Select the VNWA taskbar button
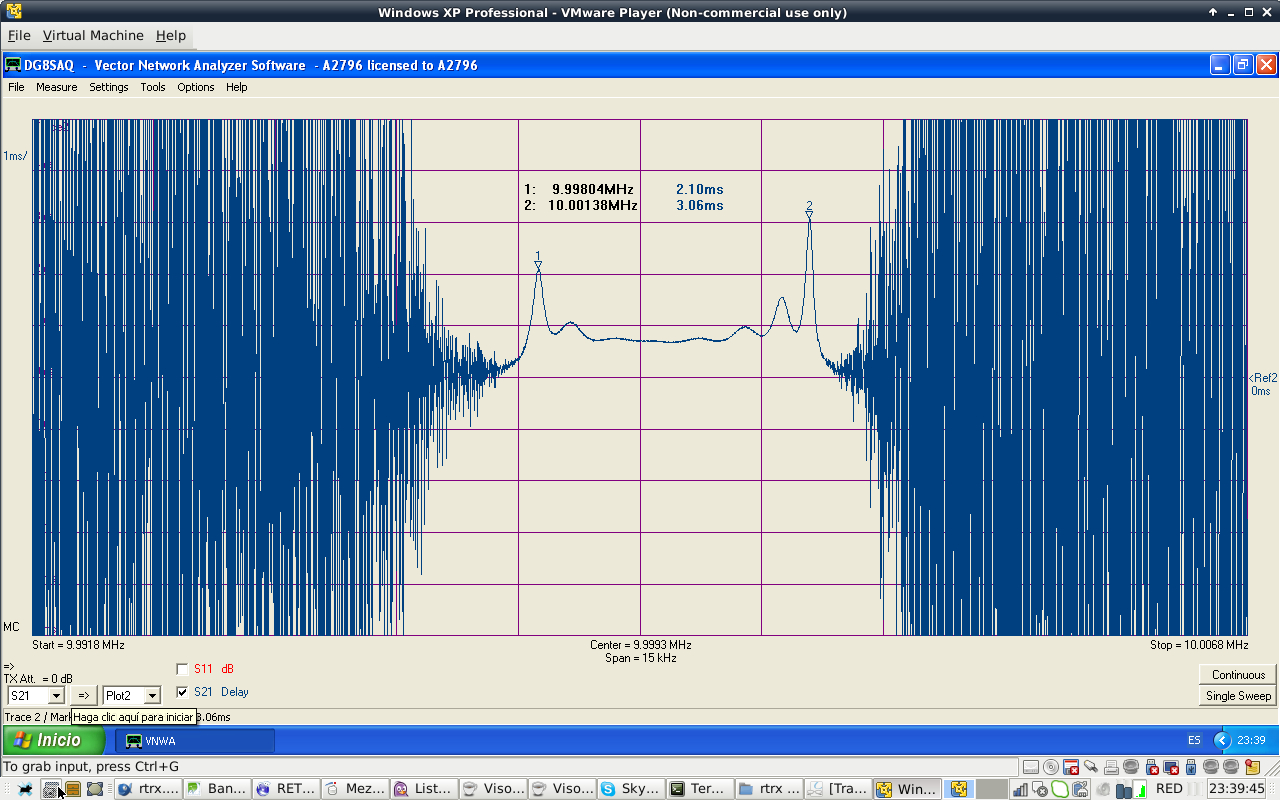This screenshot has width=1280, height=800. 195,741
